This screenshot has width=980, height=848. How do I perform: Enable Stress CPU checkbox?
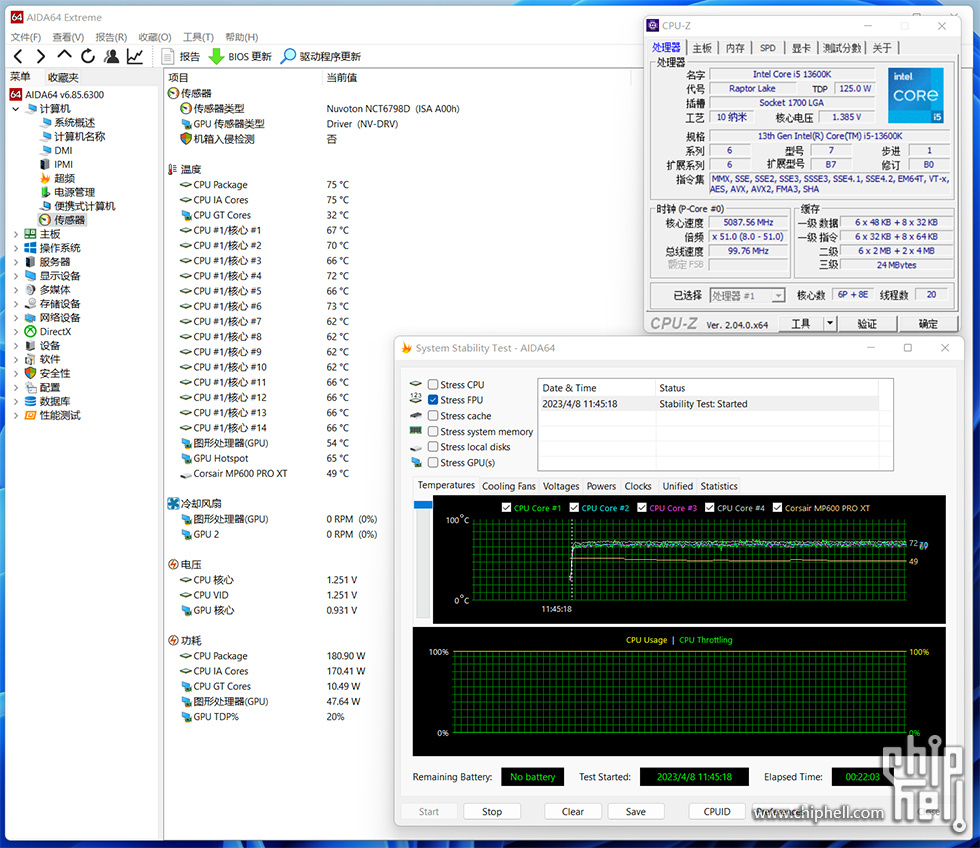pyautogui.click(x=432, y=384)
